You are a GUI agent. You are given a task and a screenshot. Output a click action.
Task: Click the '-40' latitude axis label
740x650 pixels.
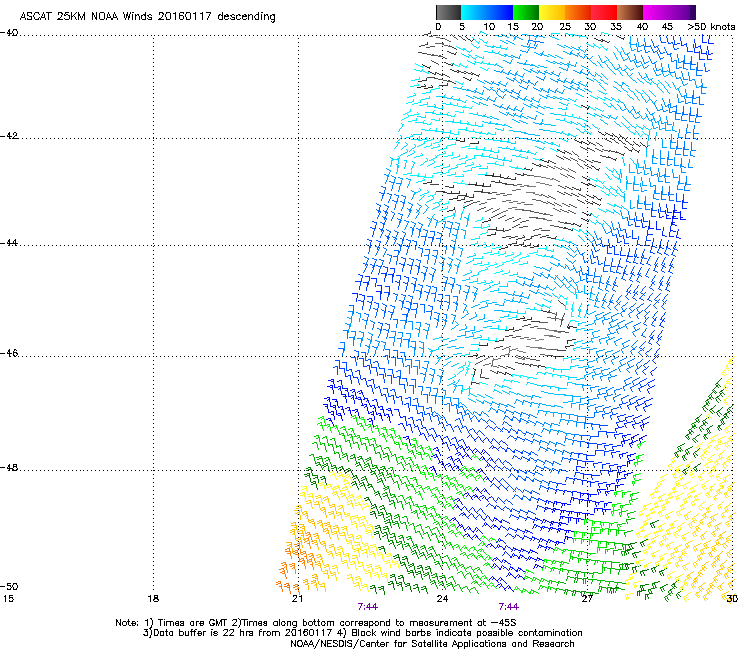point(9,33)
